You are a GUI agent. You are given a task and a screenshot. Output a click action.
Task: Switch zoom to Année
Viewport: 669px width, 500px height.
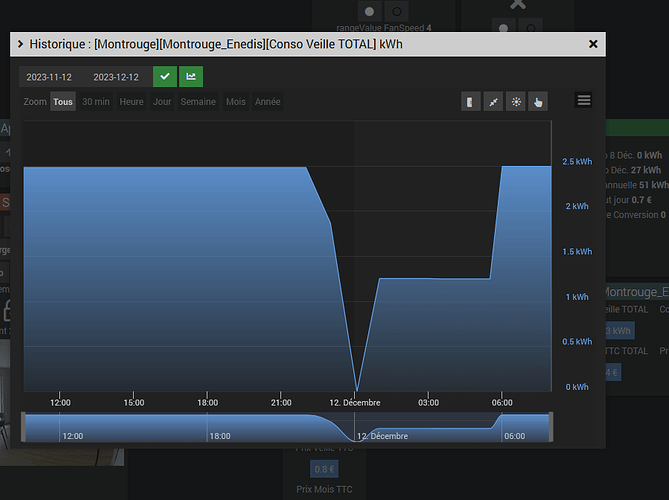(x=268, y=102)
